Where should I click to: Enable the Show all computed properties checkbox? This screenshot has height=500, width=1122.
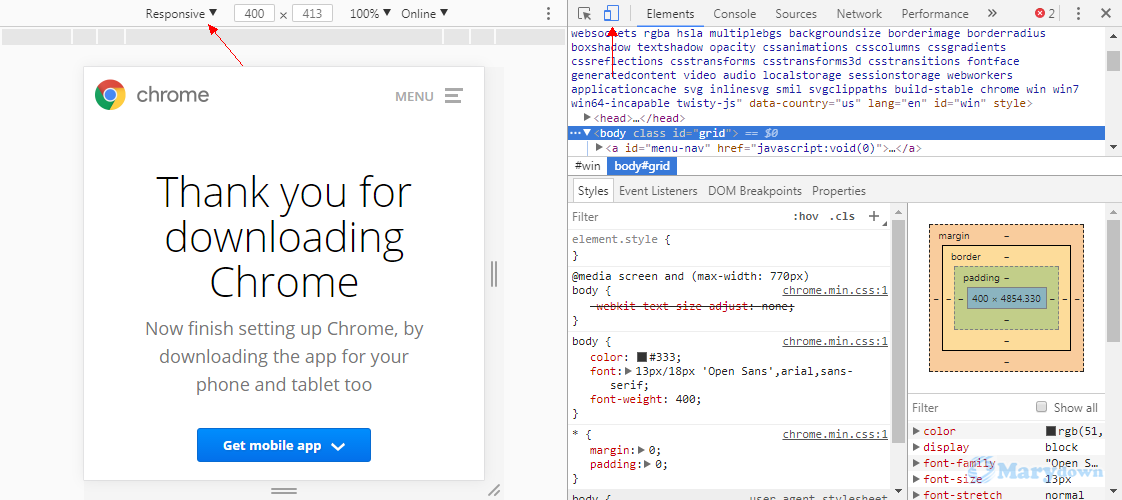(x=1042, y=407)
